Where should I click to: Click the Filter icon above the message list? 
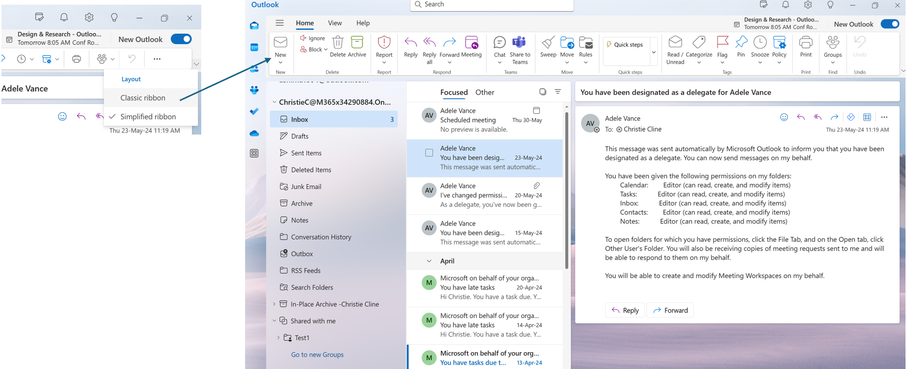(x=558, y=92)
